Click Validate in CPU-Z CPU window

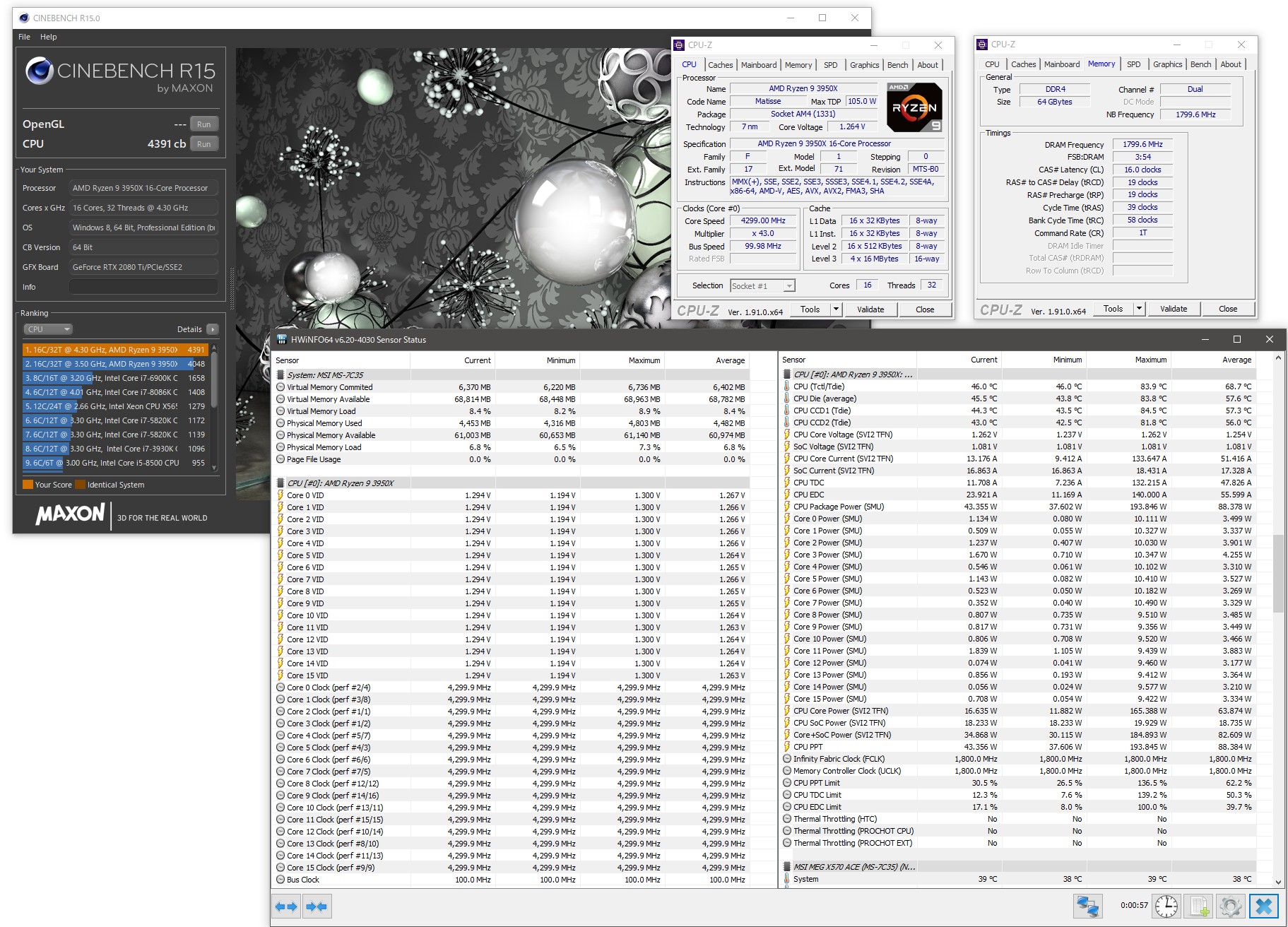[x=870, y=309]
